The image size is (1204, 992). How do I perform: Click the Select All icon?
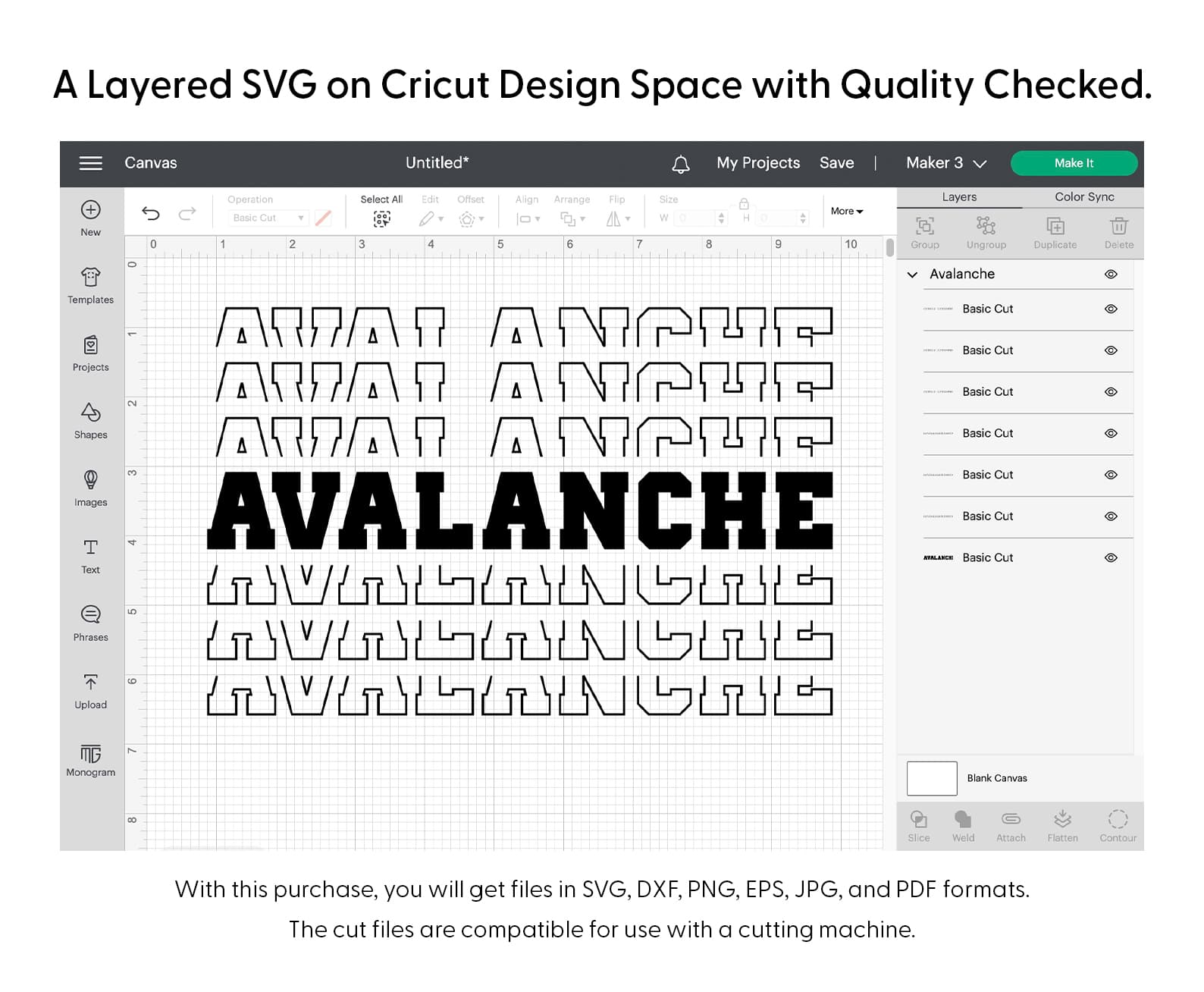381,218
